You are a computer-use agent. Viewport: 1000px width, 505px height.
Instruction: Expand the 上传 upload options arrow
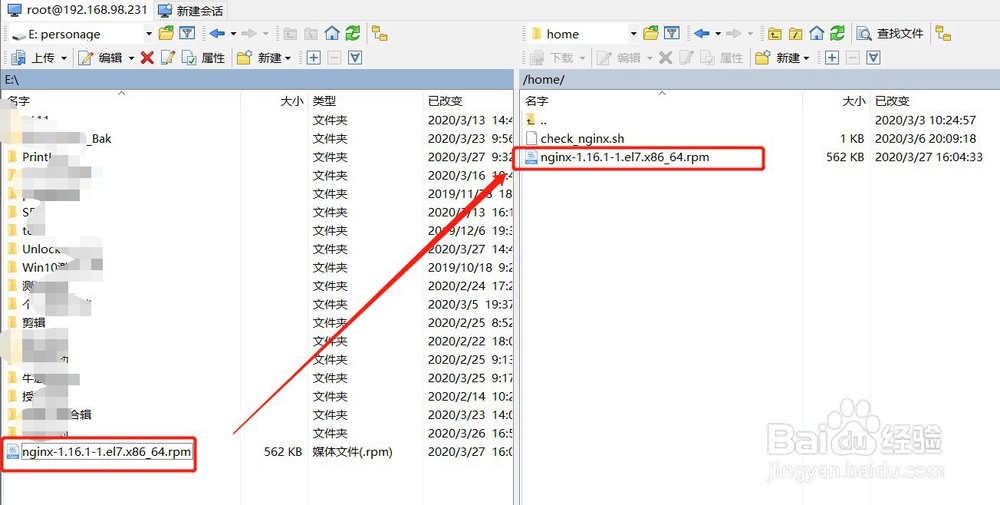[64, 58]
